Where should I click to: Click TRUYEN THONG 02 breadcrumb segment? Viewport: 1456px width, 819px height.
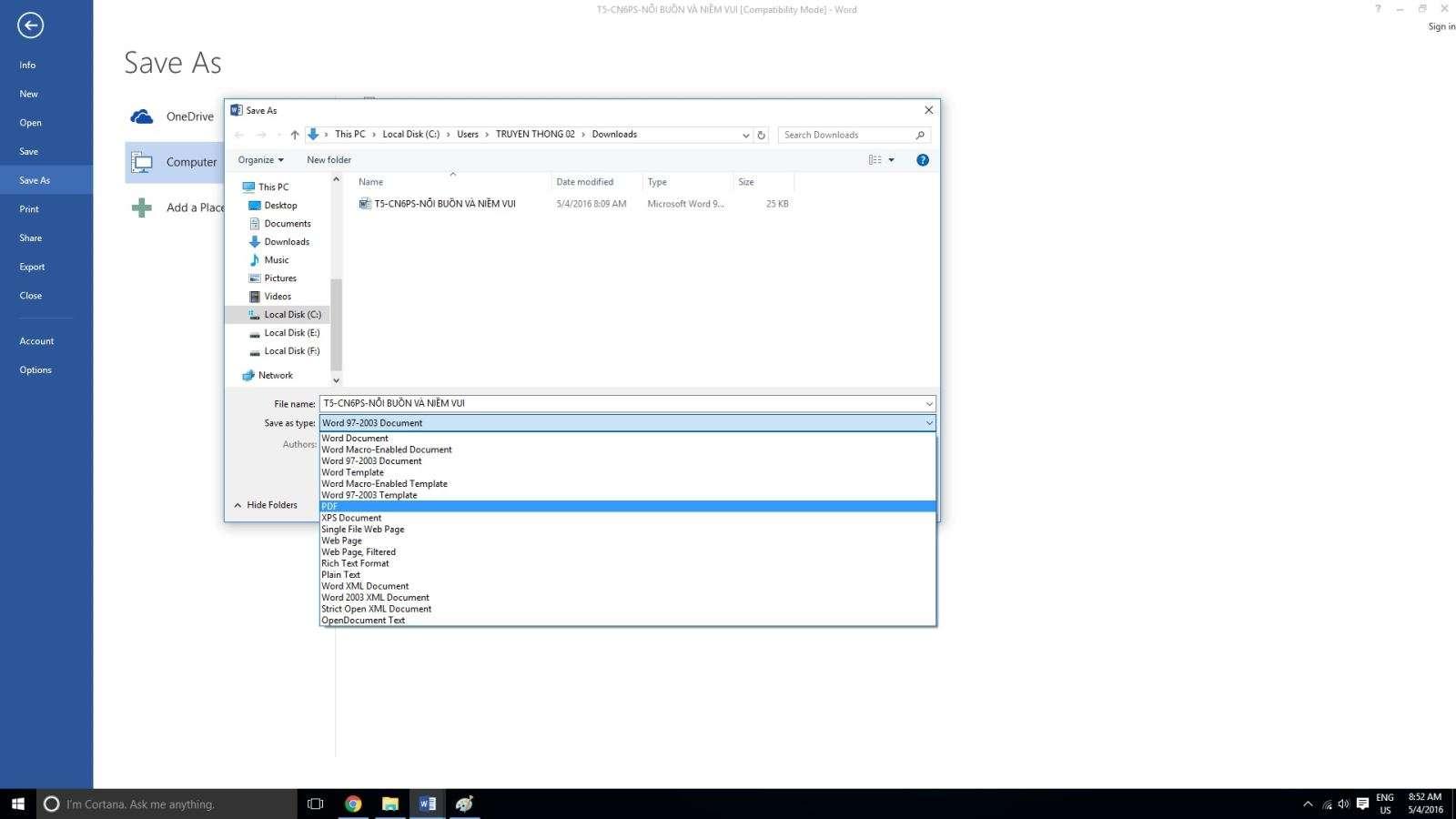click(535, 135)
